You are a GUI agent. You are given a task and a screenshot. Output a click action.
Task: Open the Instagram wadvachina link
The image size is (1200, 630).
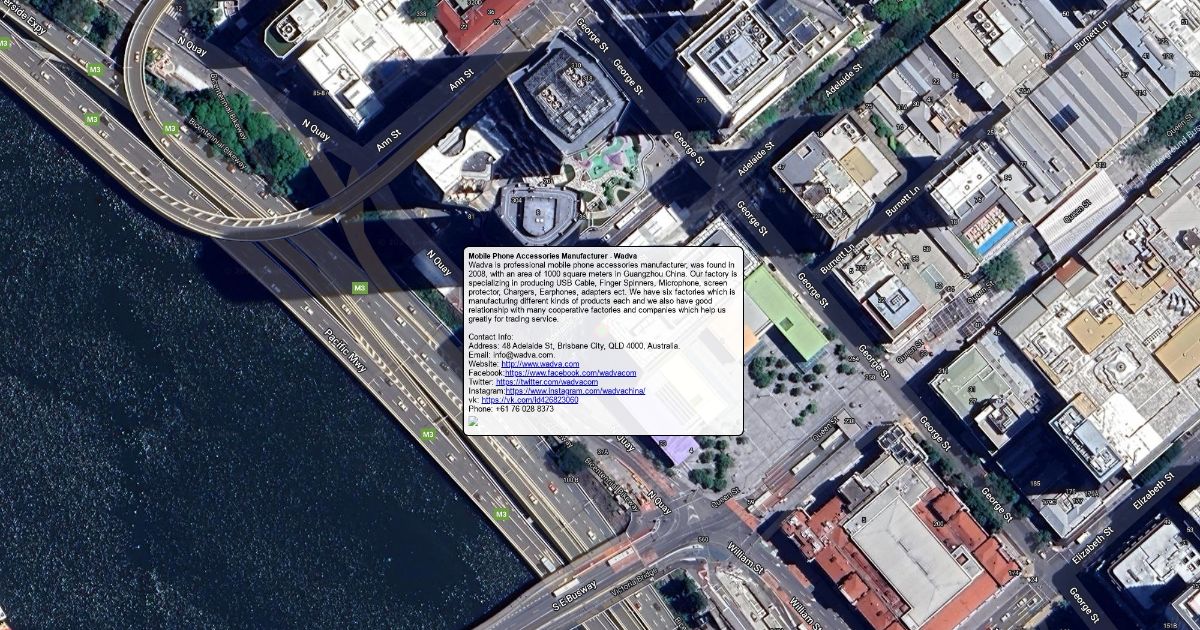click(576, 391)
